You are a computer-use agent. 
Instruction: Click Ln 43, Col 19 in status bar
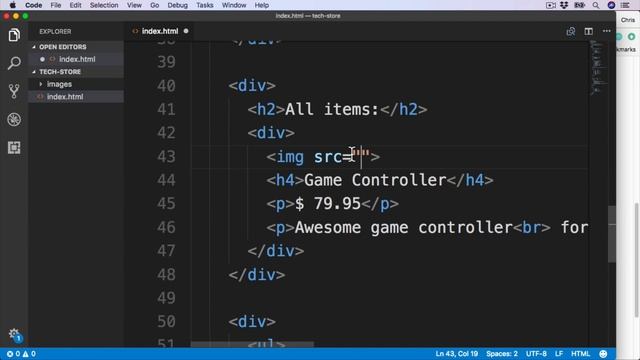point(456,354)
